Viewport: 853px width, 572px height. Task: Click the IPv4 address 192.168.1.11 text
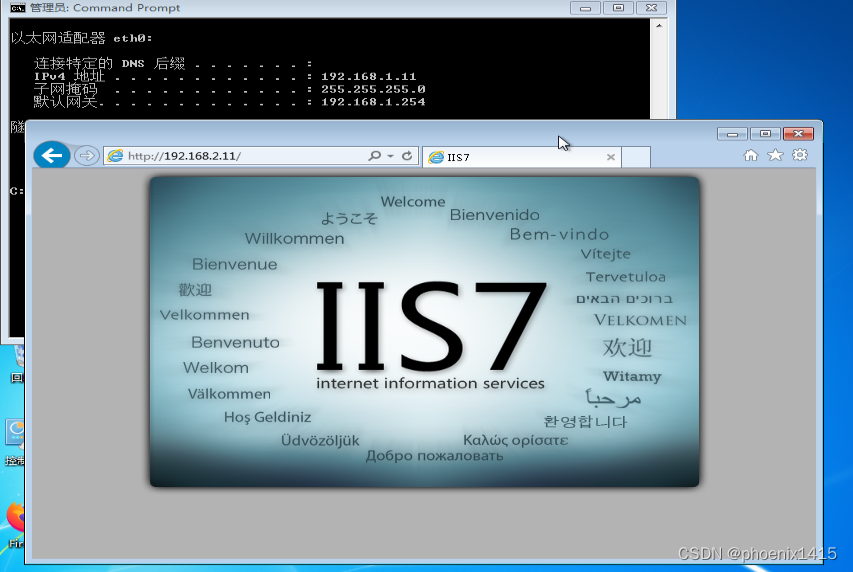(x=368, y=77)
